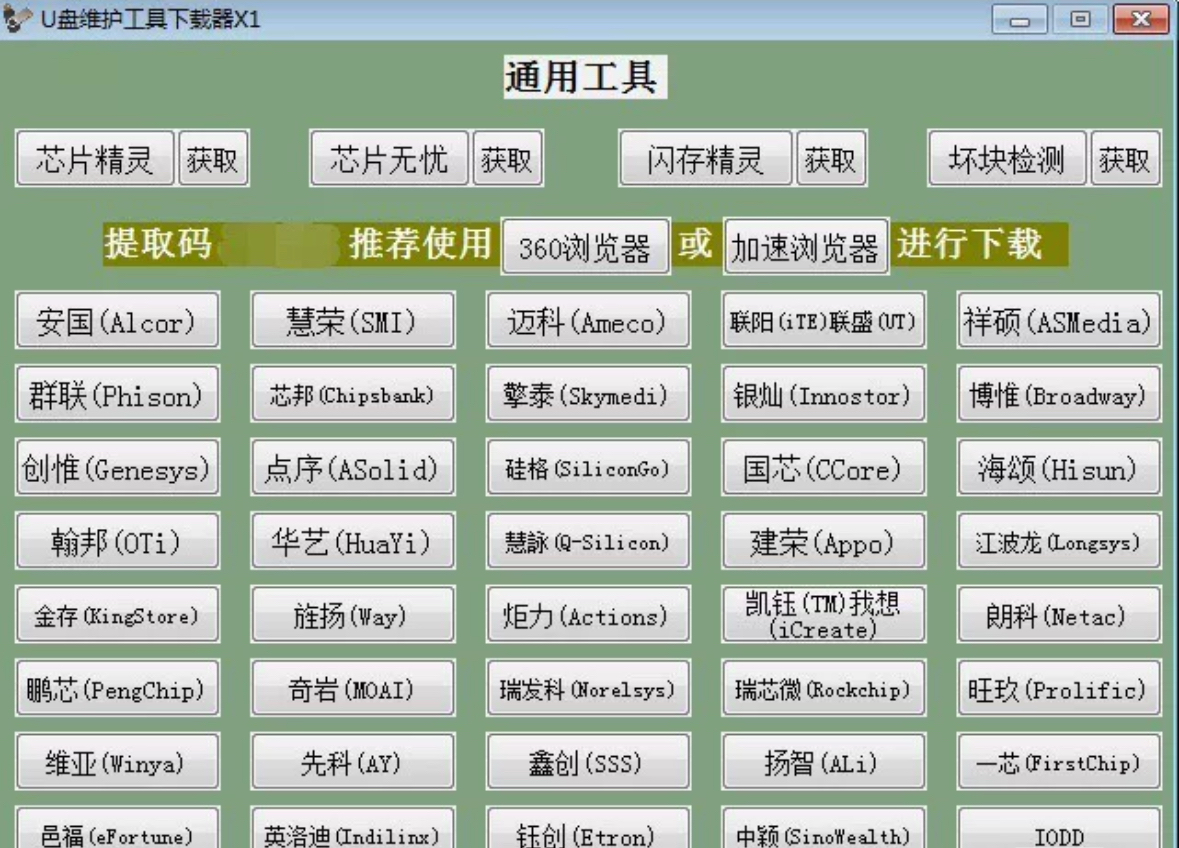Select 群联(Phison) vendor button
The height and width of the screenshot is (848, 1179).
117,394
